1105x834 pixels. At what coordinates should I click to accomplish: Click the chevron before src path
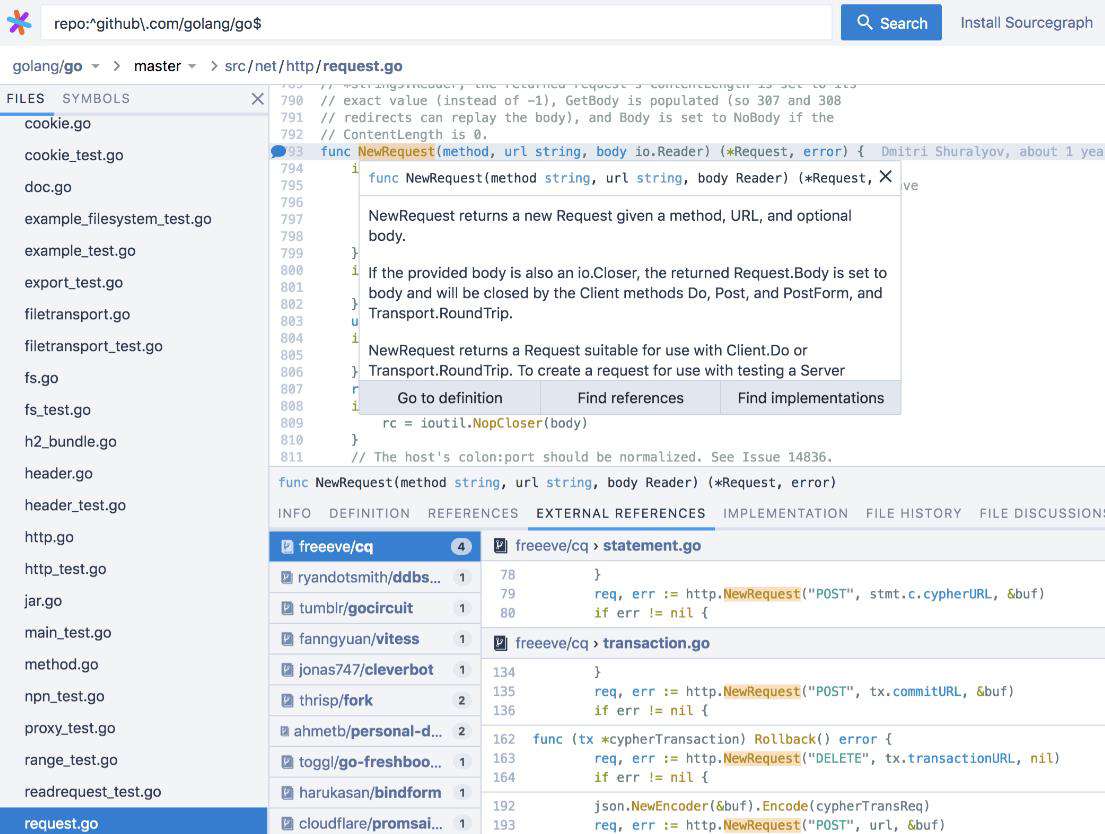point(214,66)
